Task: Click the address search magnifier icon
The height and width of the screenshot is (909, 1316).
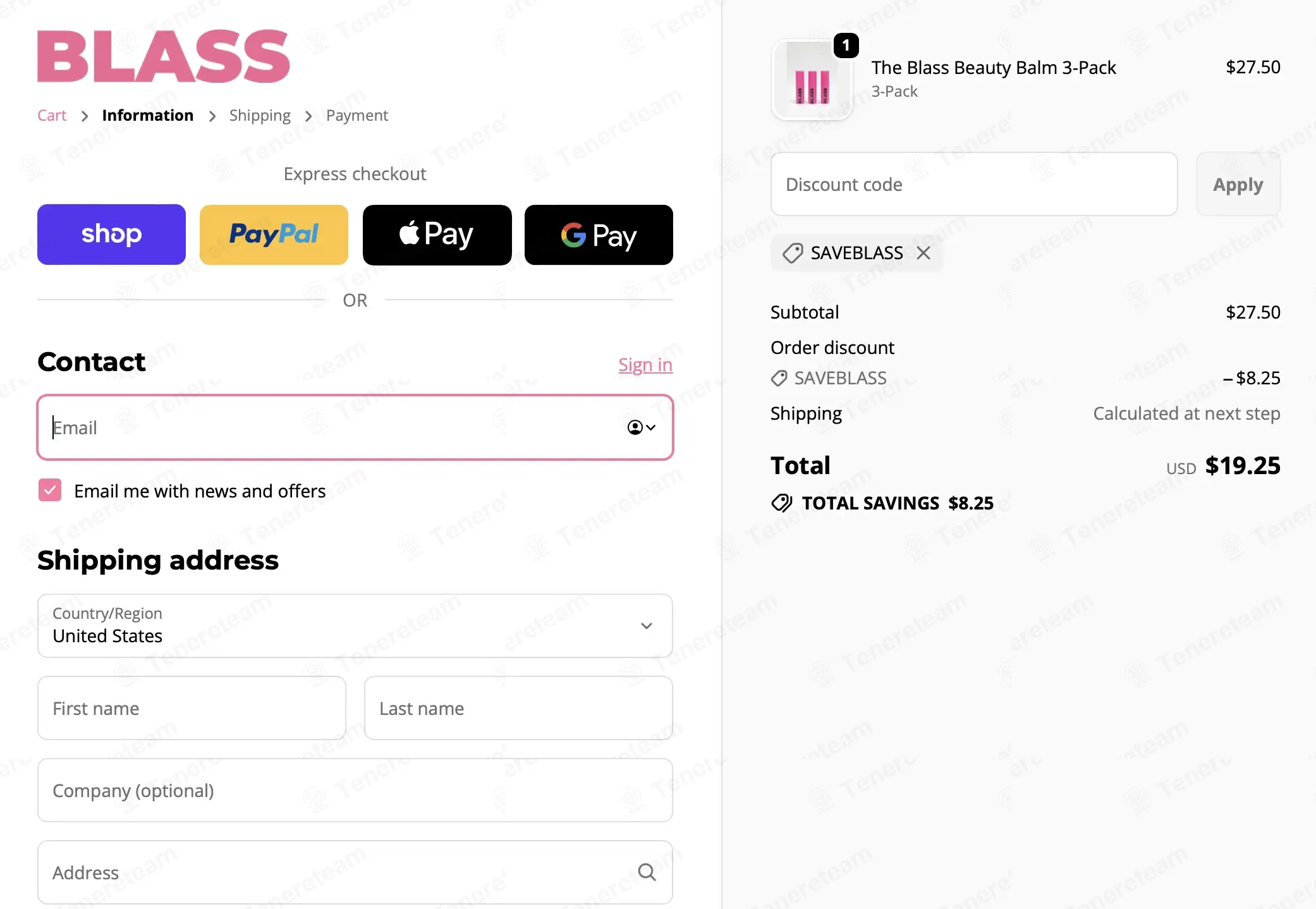Action: point(647,872)
